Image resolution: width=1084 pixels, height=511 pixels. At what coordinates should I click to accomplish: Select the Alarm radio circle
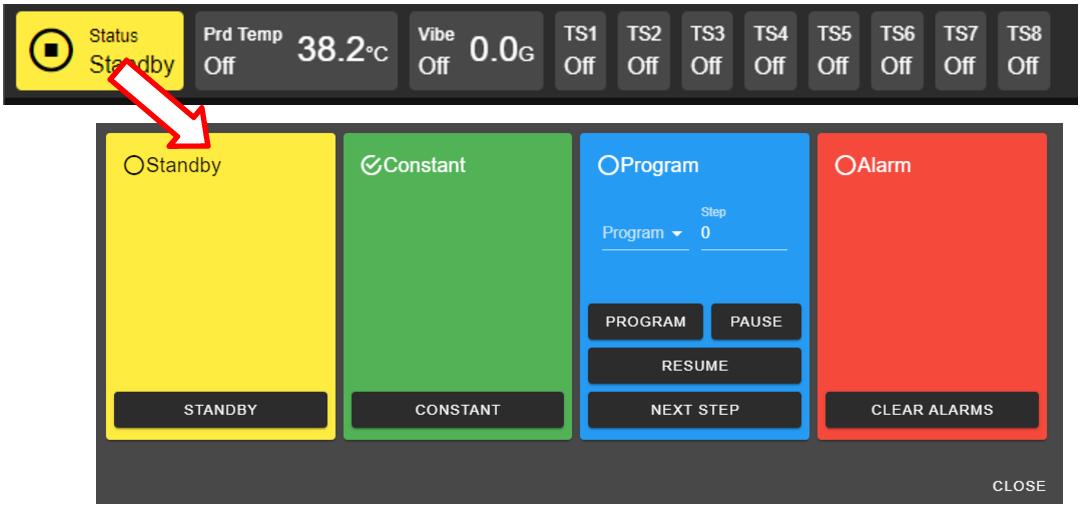[x=845, y=165]
